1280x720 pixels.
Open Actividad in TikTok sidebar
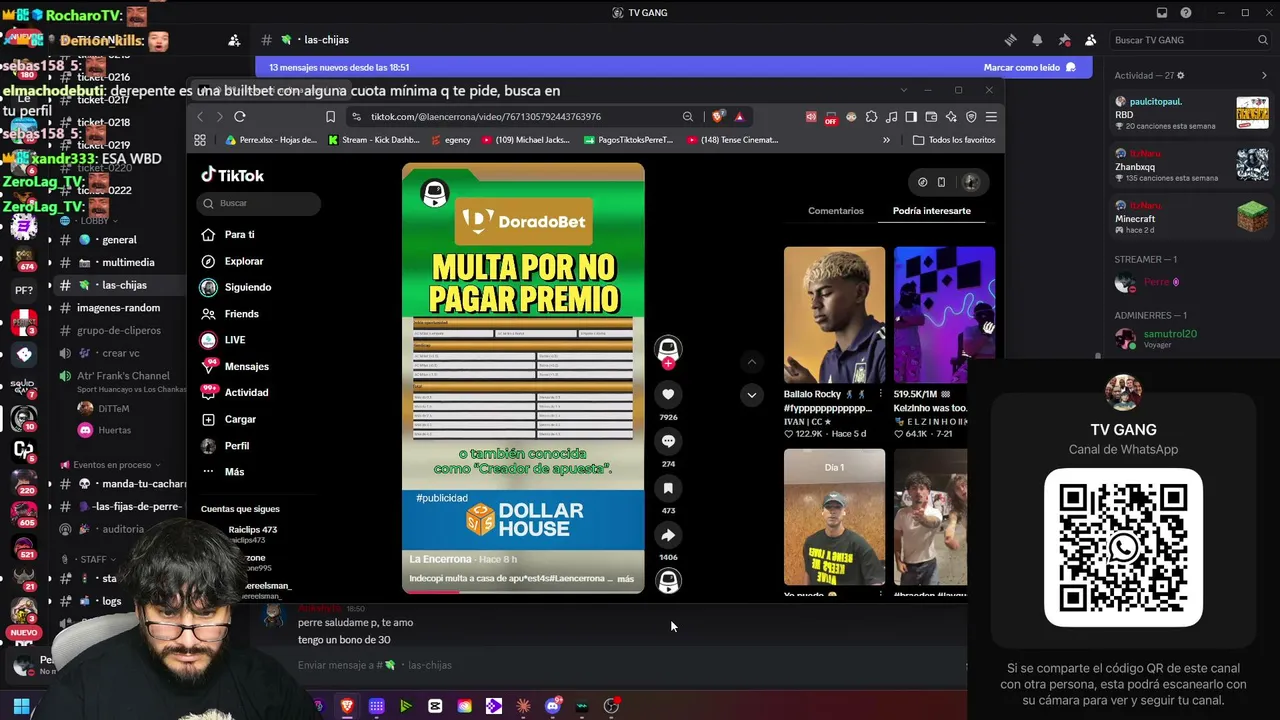[246, 393]
